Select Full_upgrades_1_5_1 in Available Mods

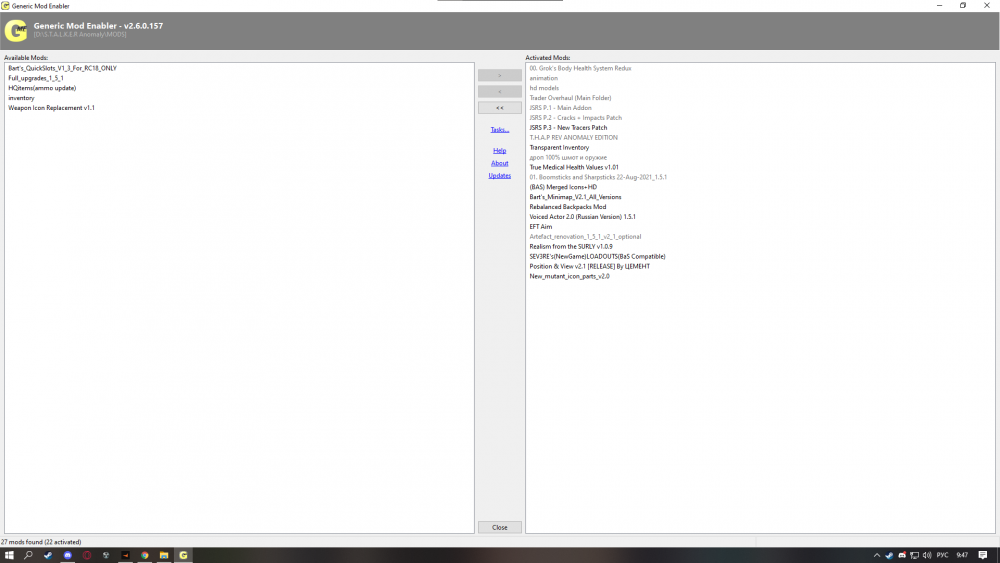tap(36, 78)
